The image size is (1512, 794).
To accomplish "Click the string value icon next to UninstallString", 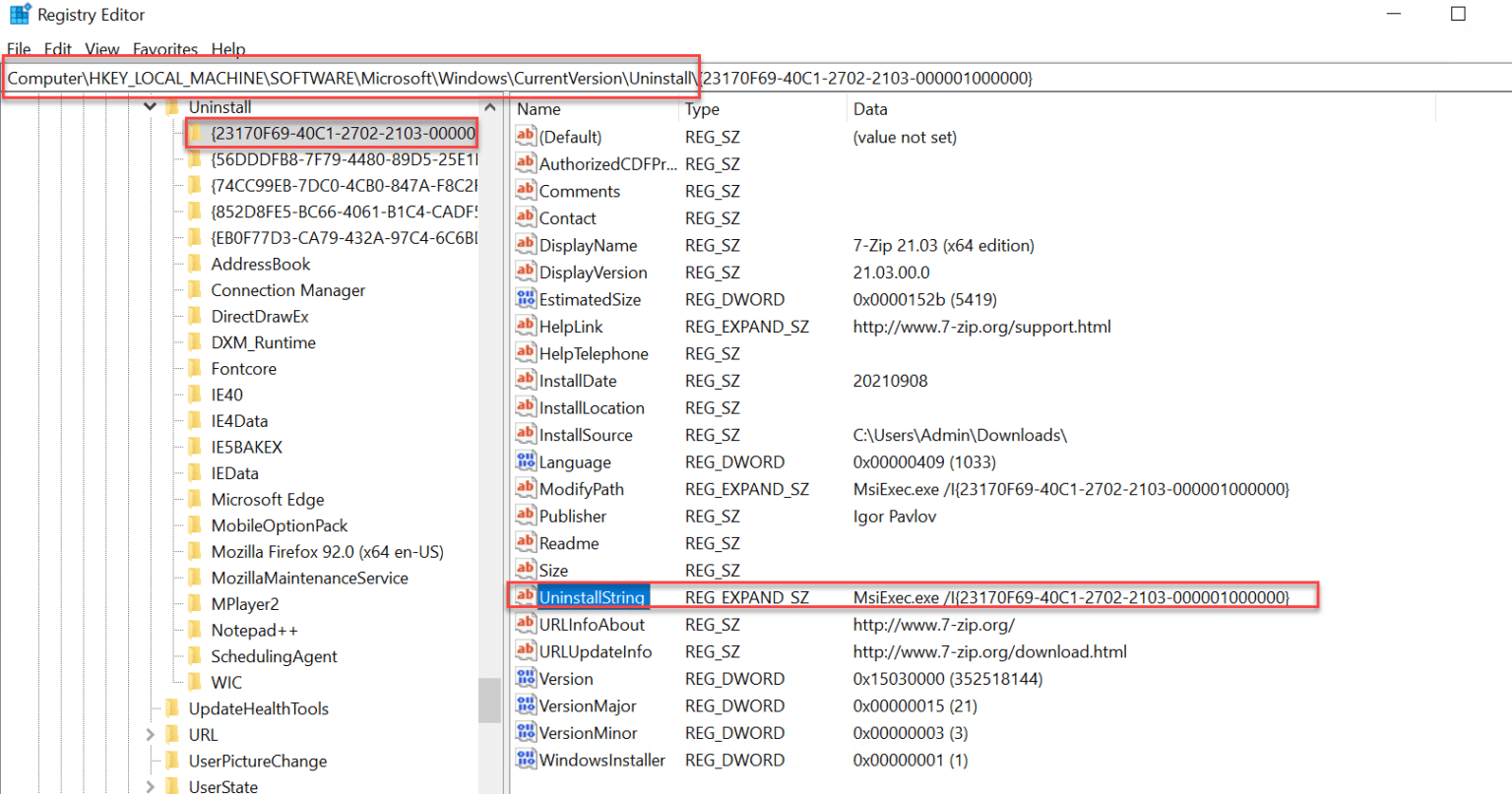I will (525, 597).
